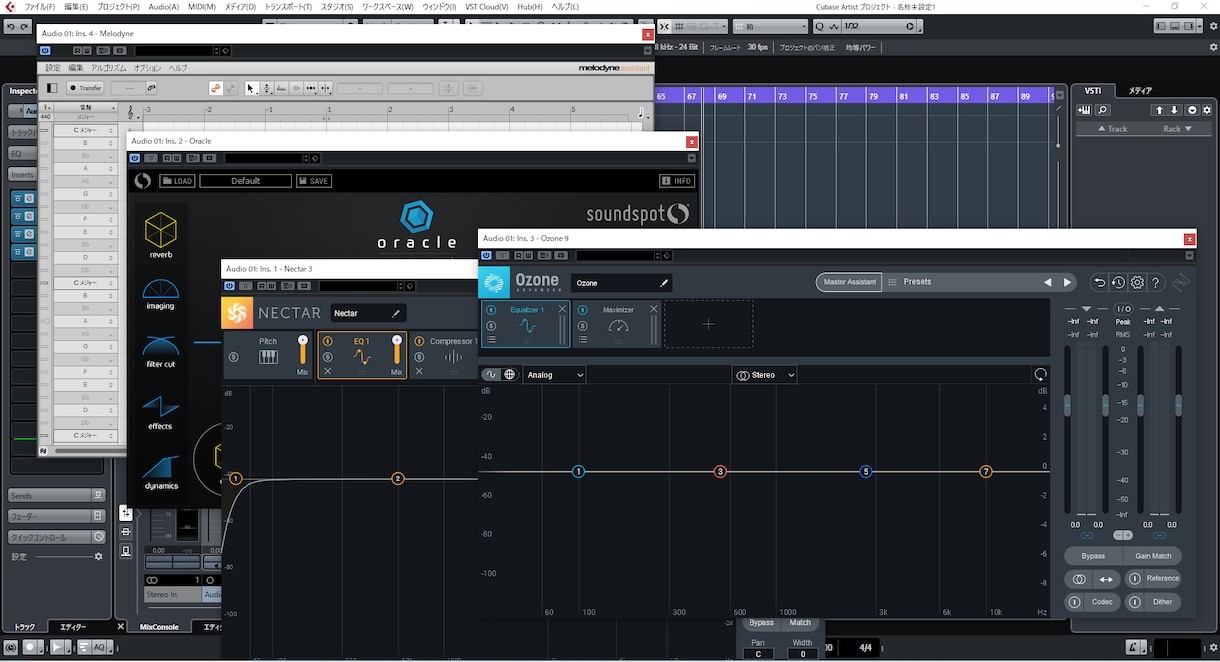
Task: Open Oracle window's top-right options dropdown arrow
Action: (x=691, y=158)
